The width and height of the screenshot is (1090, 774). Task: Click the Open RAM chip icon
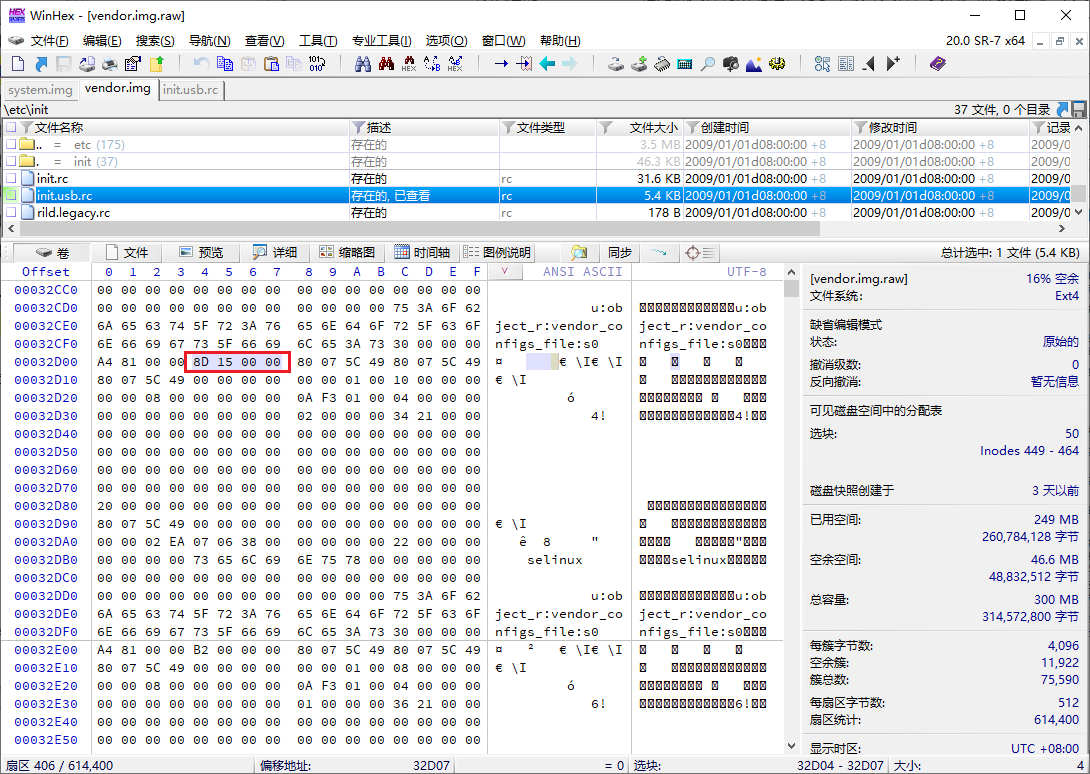click(x=662, y=64)
